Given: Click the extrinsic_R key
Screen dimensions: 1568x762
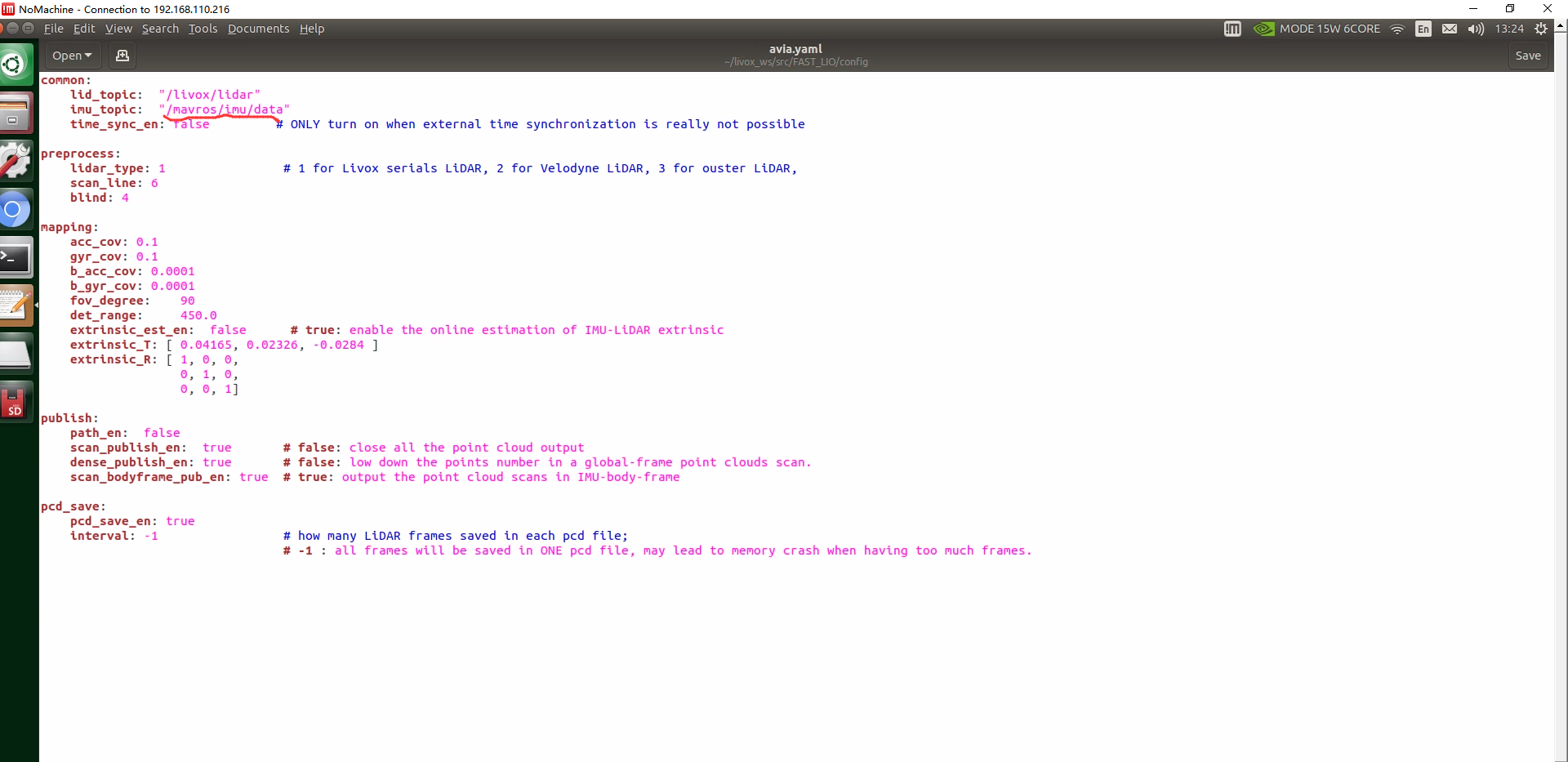Looking at the screenshot, I should coord(110,359).
